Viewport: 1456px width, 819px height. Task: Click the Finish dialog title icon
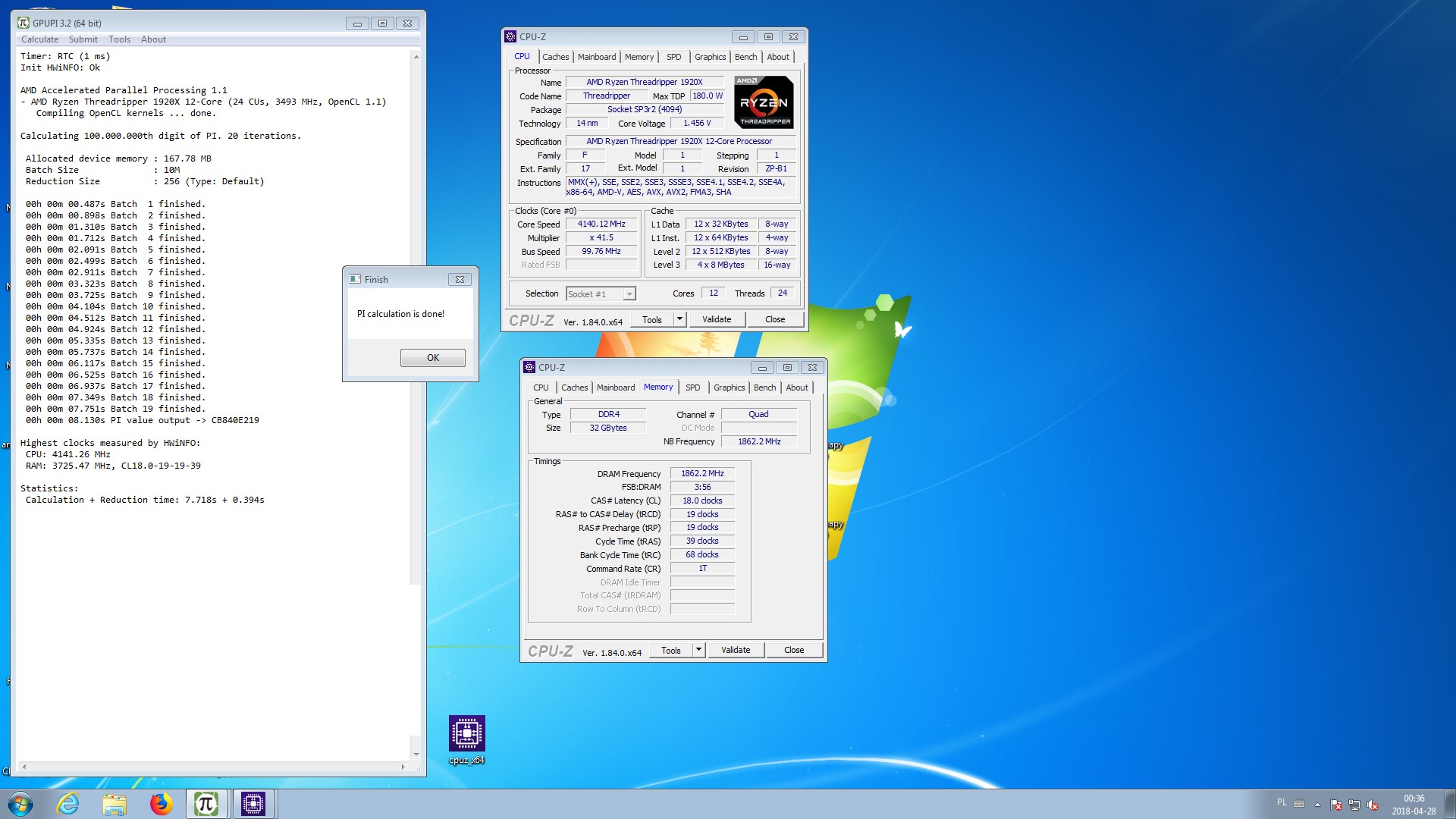tap(355, 279)
